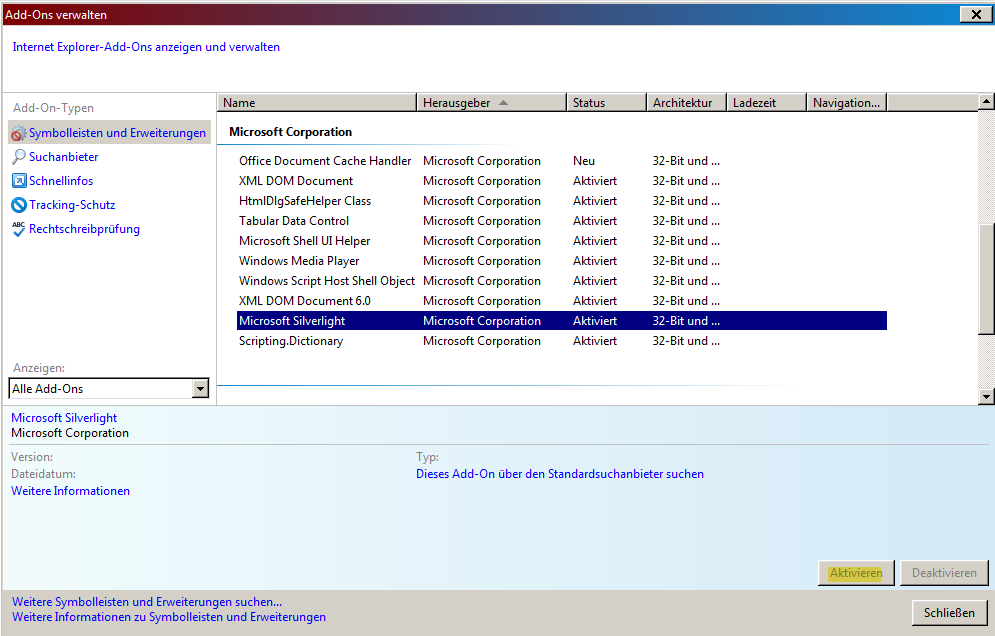Click the Deaktivieren button
The width and height of the screenshot is (995, 636).
pos(944,573)
